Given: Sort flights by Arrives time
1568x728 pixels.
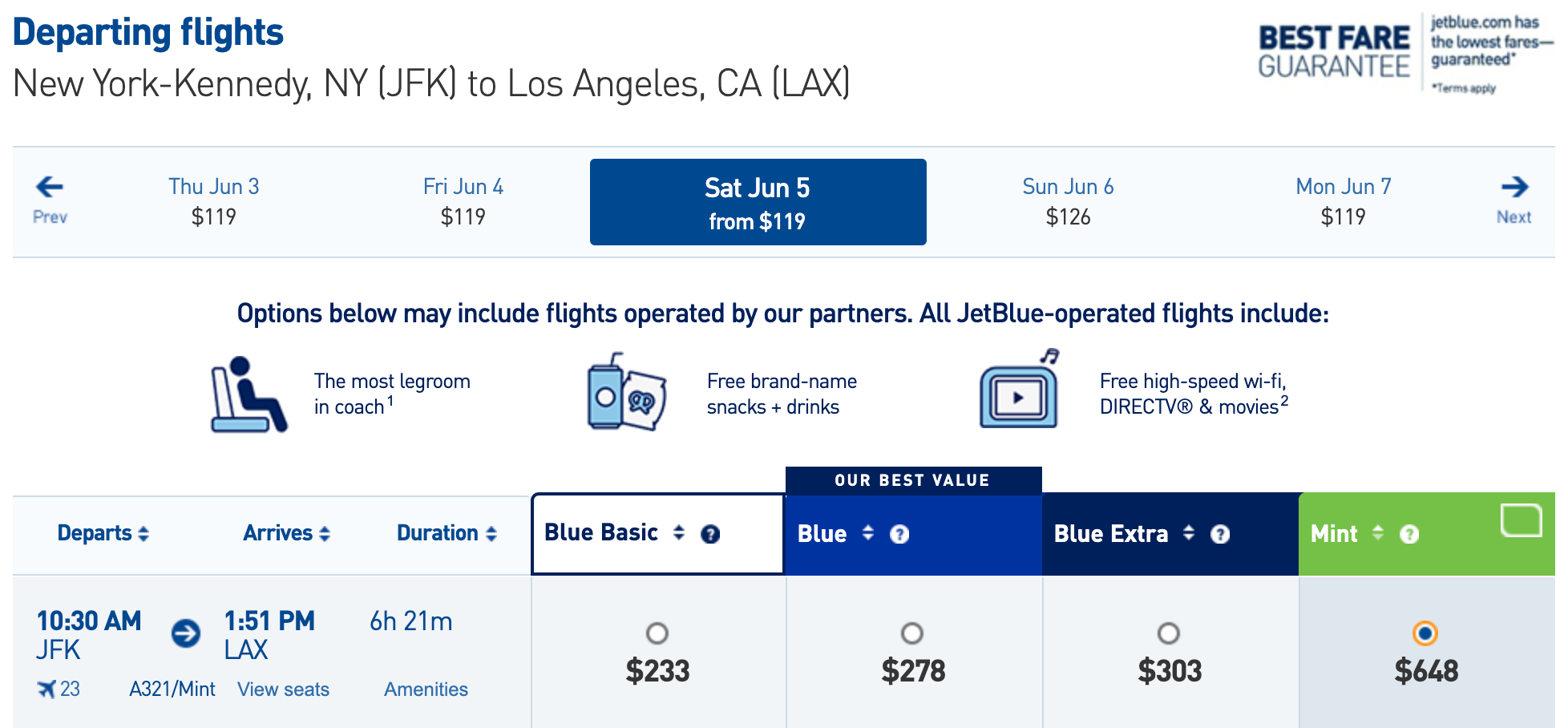Looking at the screenshot, I should [286, 533].
